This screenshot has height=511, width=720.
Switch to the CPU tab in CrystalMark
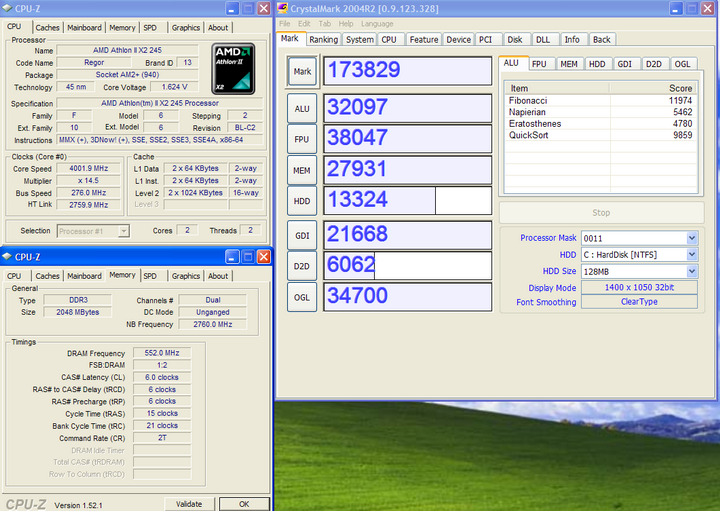click(389, 39)
